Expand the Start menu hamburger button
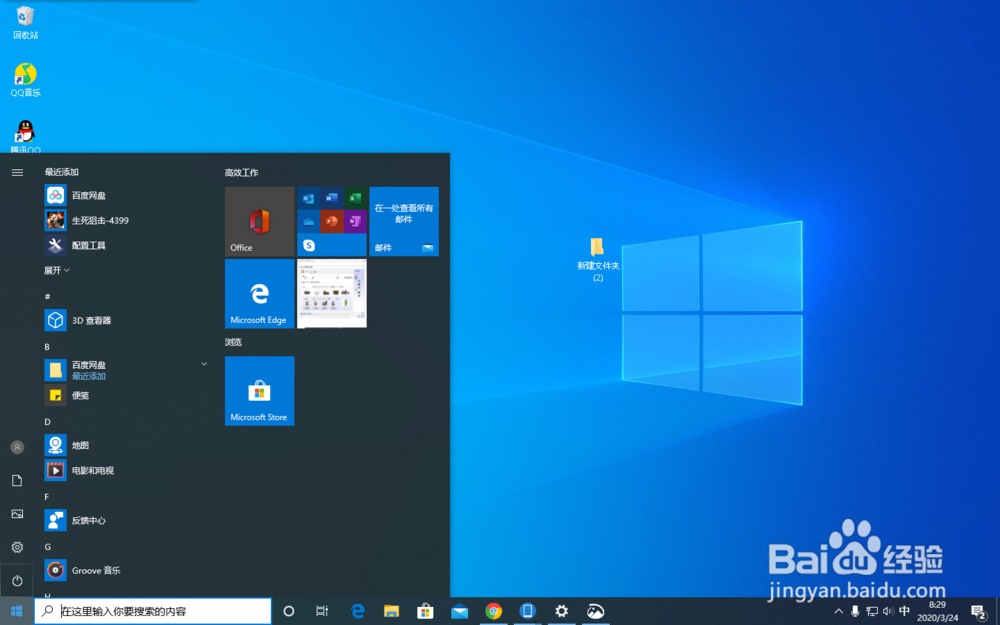This screenshot has width=1000, height=625. [17, 173]
